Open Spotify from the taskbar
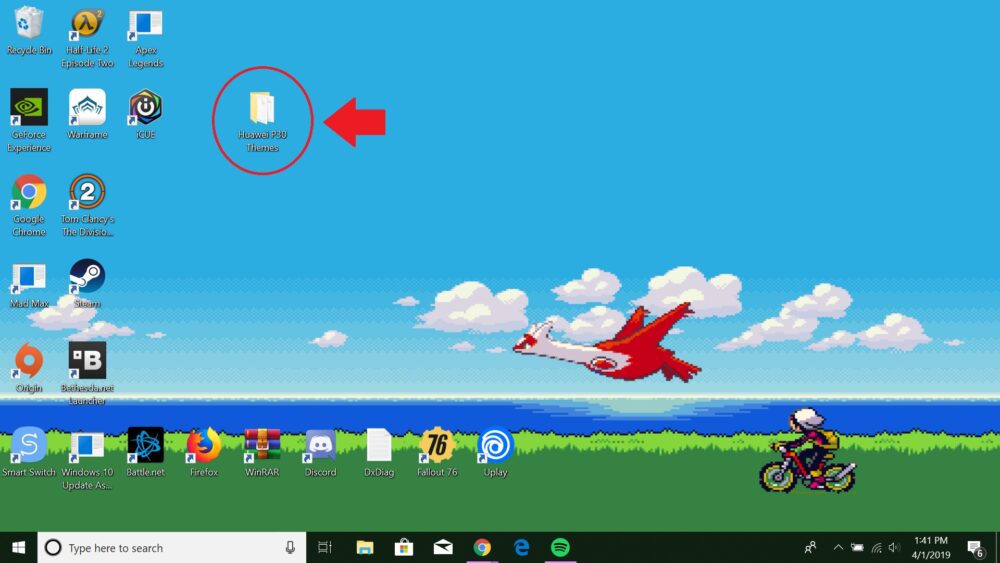The image size is (1000, 563). tap(561, 548)
